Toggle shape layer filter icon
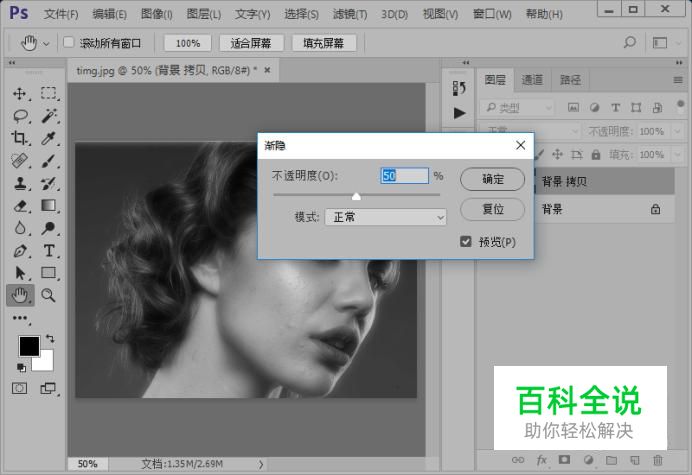The width and height of the screenshot is (692, 475). point(636,107)
